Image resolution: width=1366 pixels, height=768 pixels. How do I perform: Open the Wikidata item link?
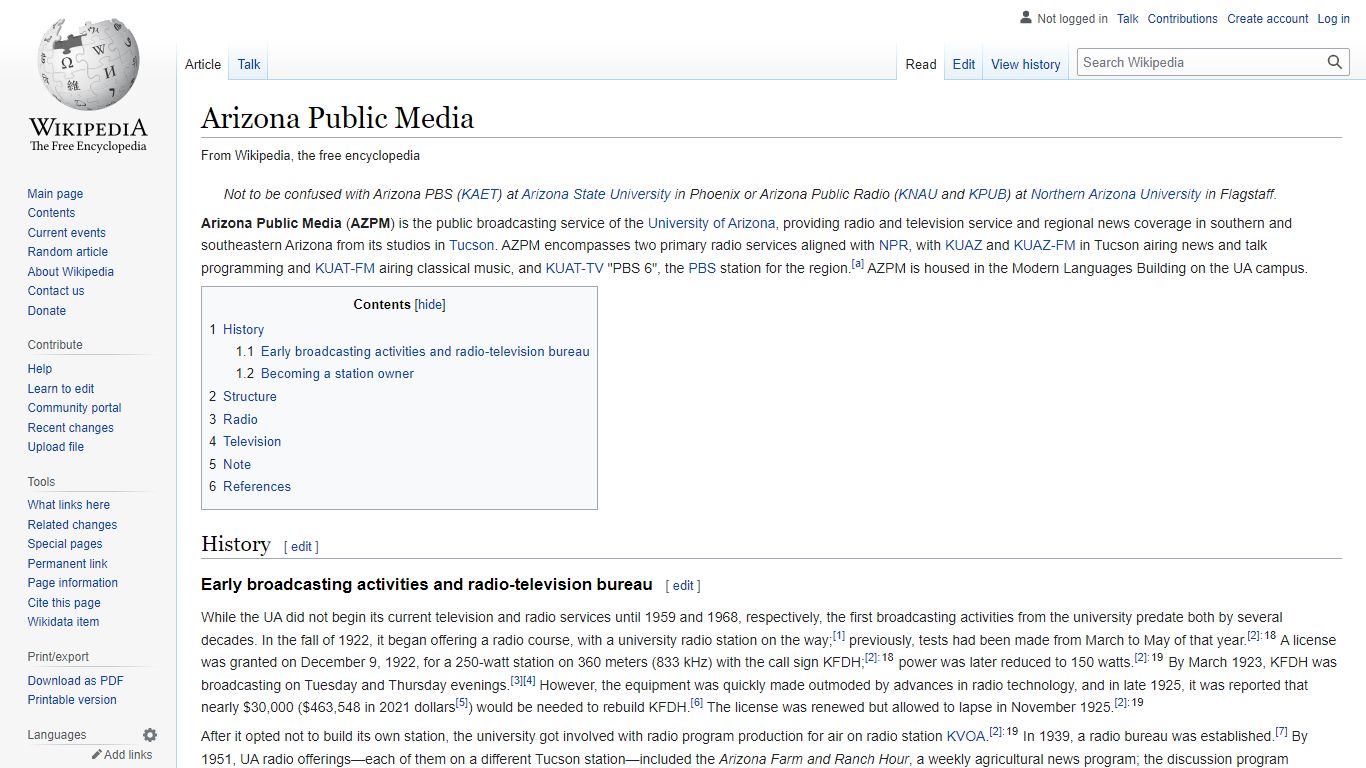coord(63,622)
